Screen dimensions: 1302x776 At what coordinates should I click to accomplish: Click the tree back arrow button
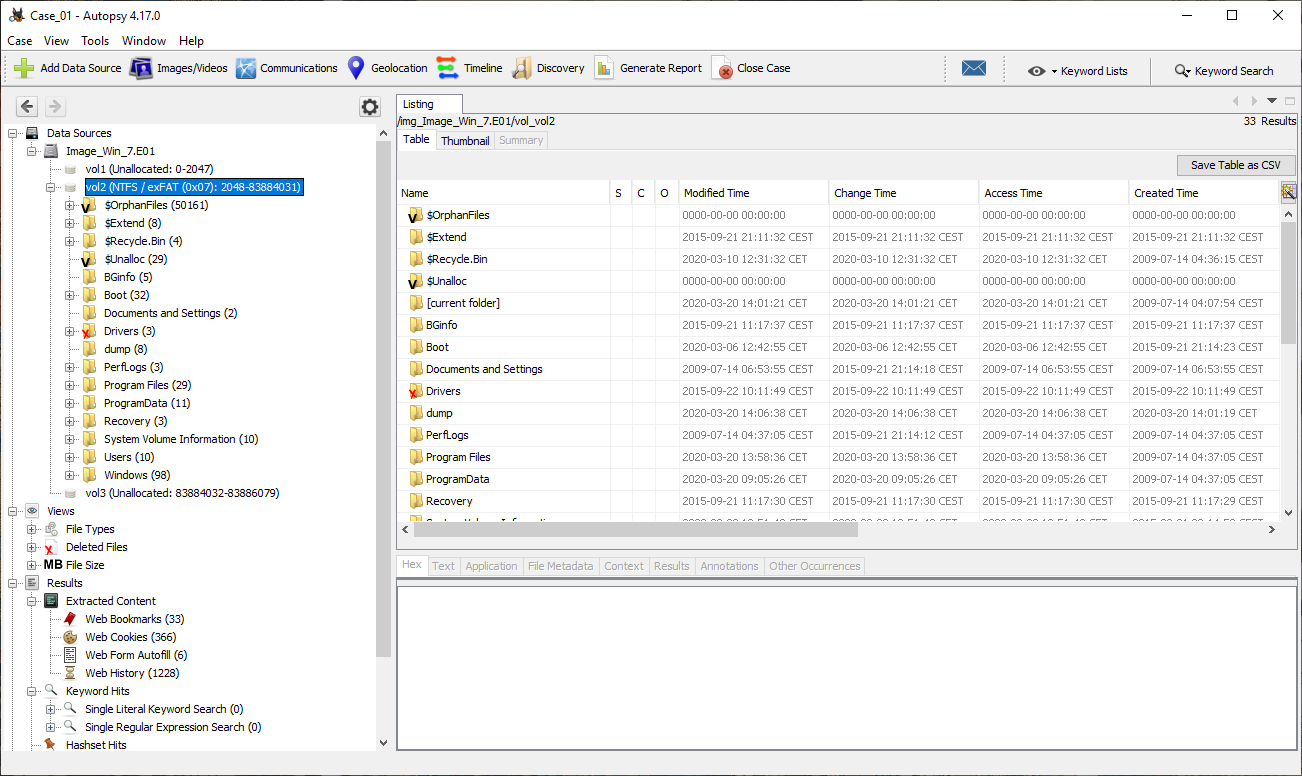click(x=27, y=106)
